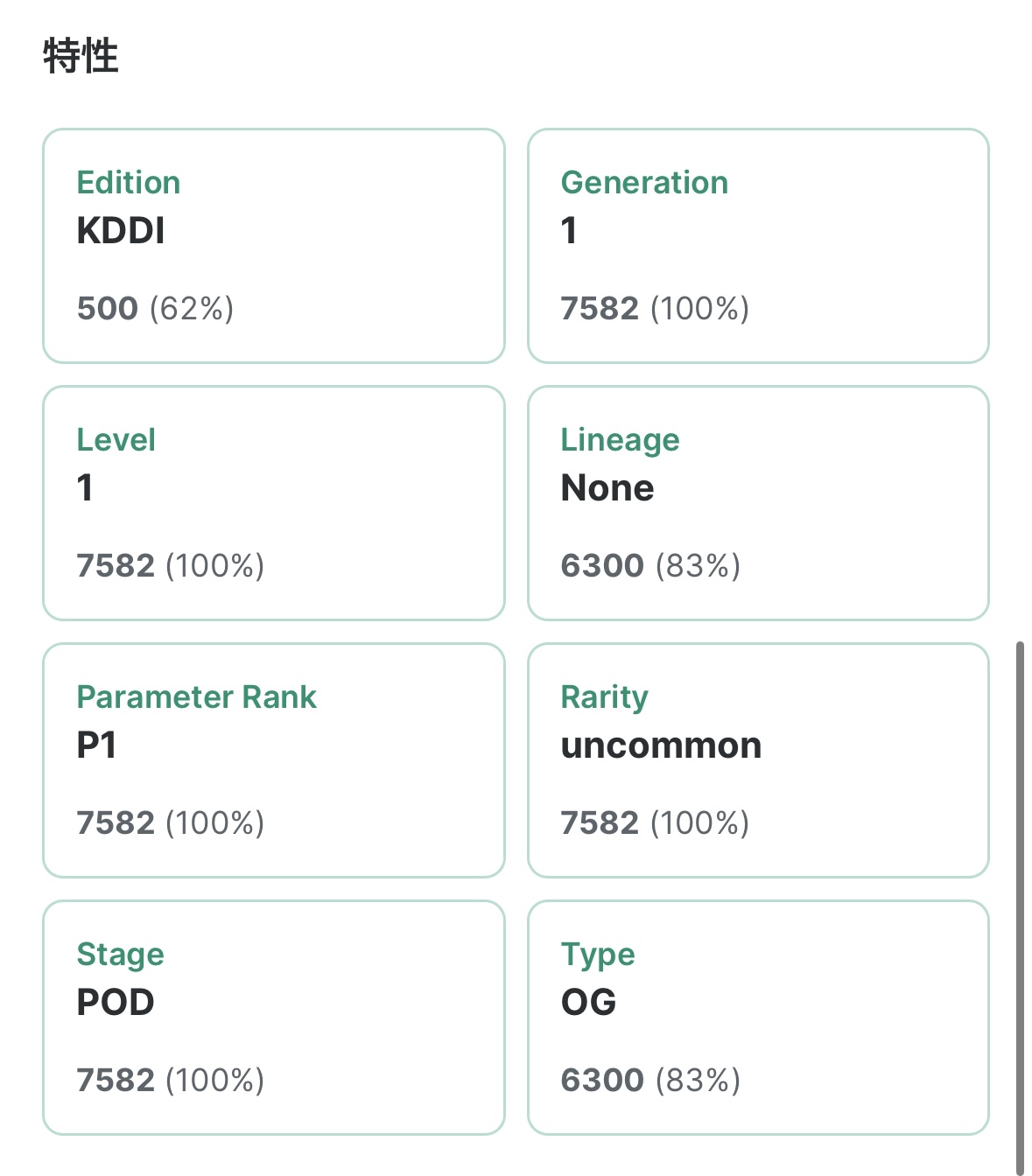Viewport: 1032px width, 1176px height.
Task: Click the "POD" stage value
Action: click(x=116, y=1003)
